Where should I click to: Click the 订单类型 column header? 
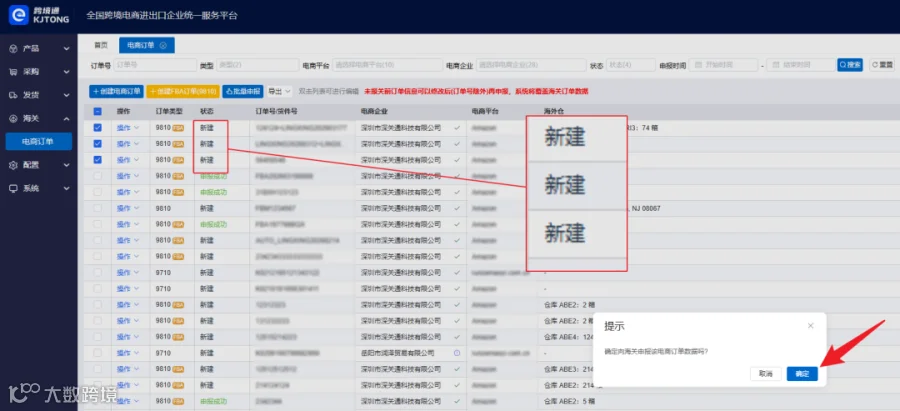point(169,111)
